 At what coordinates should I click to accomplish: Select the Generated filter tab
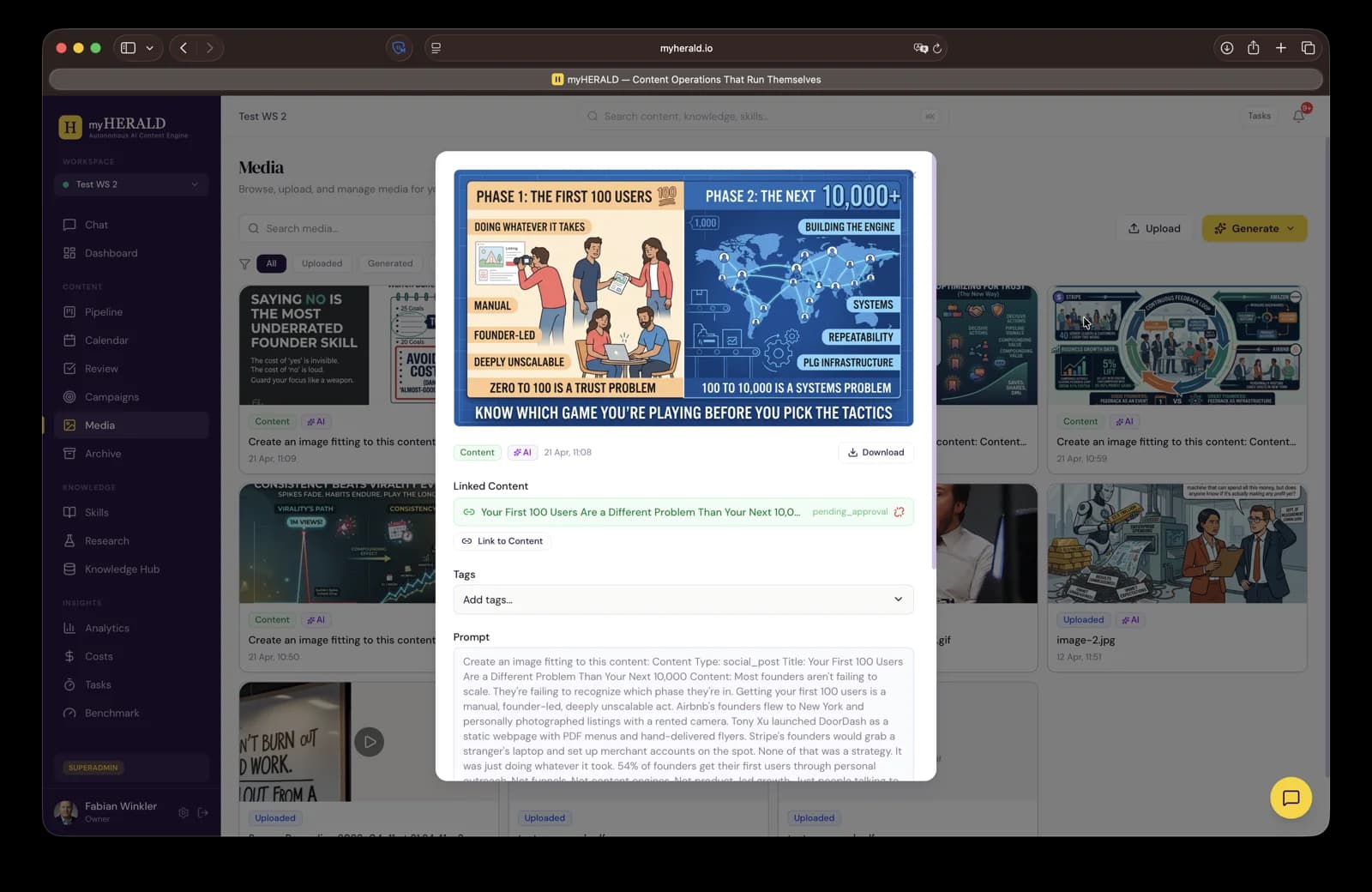pyautogui.click(x=390, y=263)
